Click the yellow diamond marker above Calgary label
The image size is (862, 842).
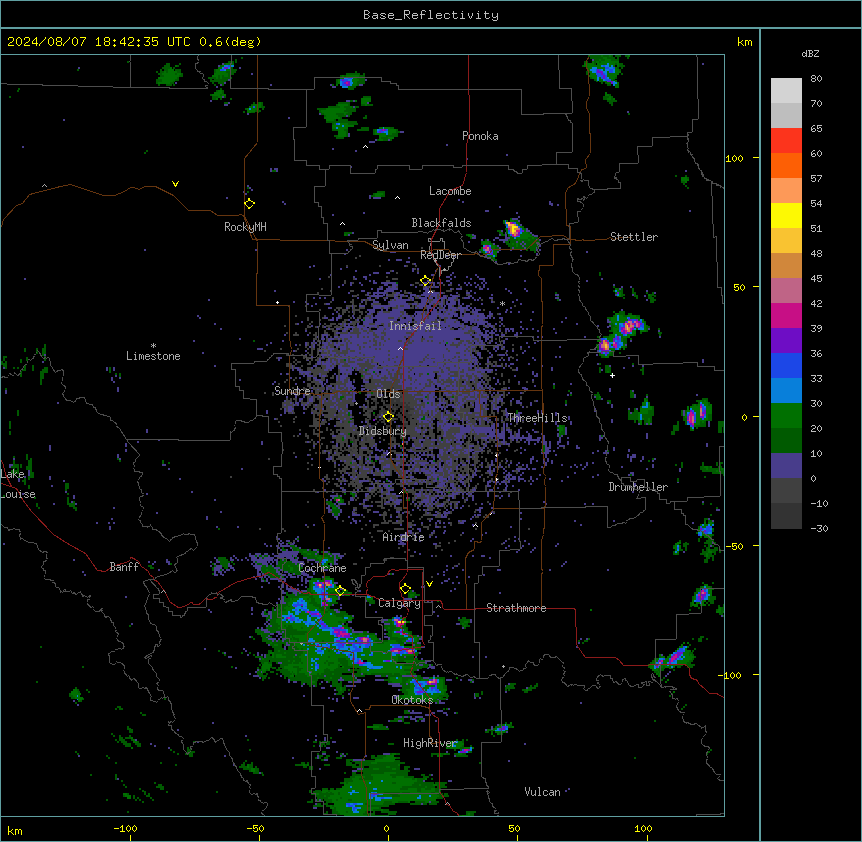pyautogui.click(x=405, y=589)
